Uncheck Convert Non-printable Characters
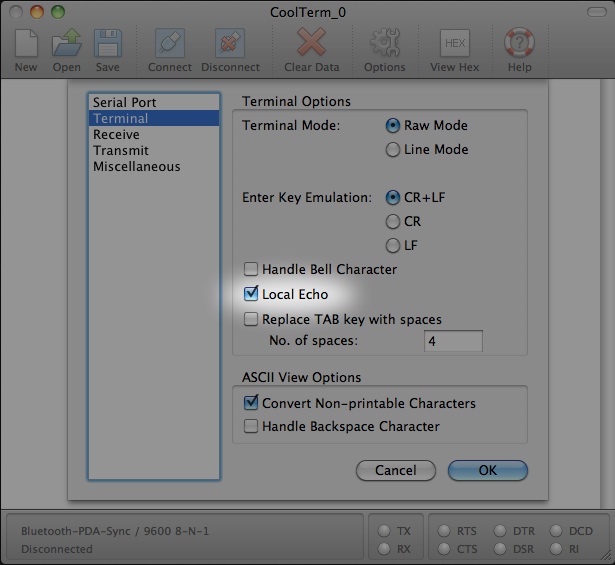This screenshot has height=565, width=615. [x=251, y=403]
